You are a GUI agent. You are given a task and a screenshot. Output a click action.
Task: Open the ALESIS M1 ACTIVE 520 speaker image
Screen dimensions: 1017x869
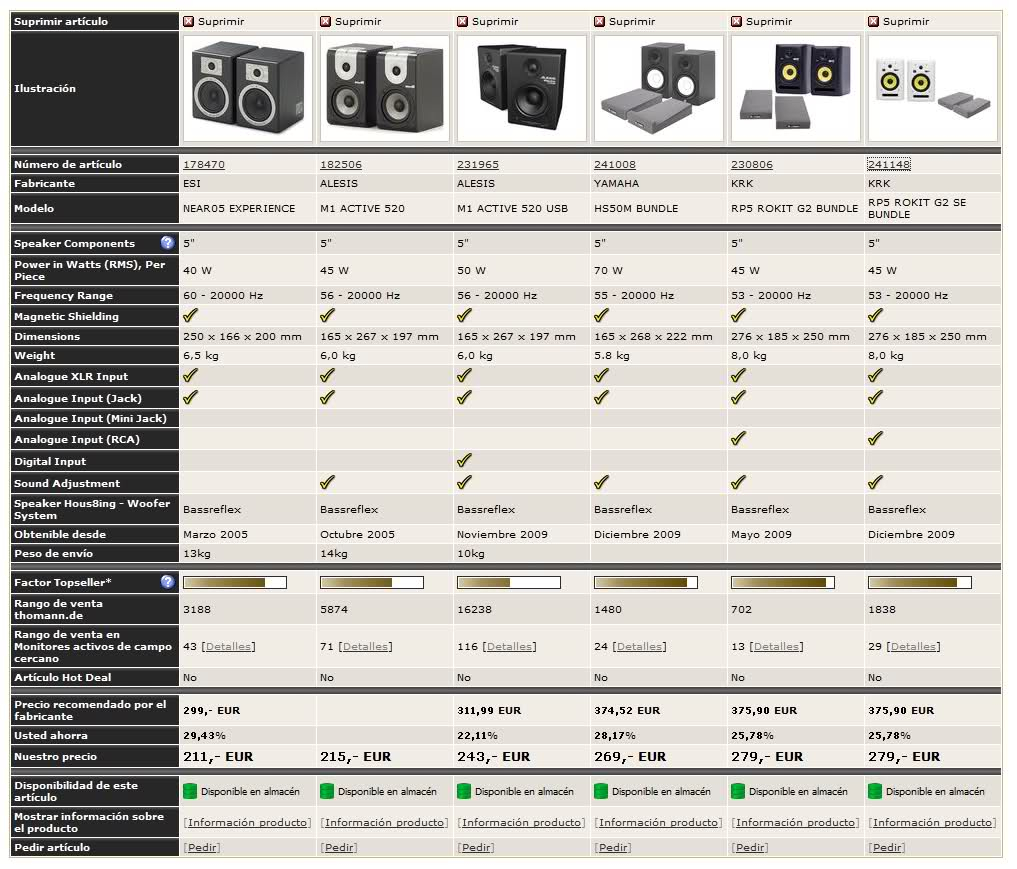pos(385,88)
